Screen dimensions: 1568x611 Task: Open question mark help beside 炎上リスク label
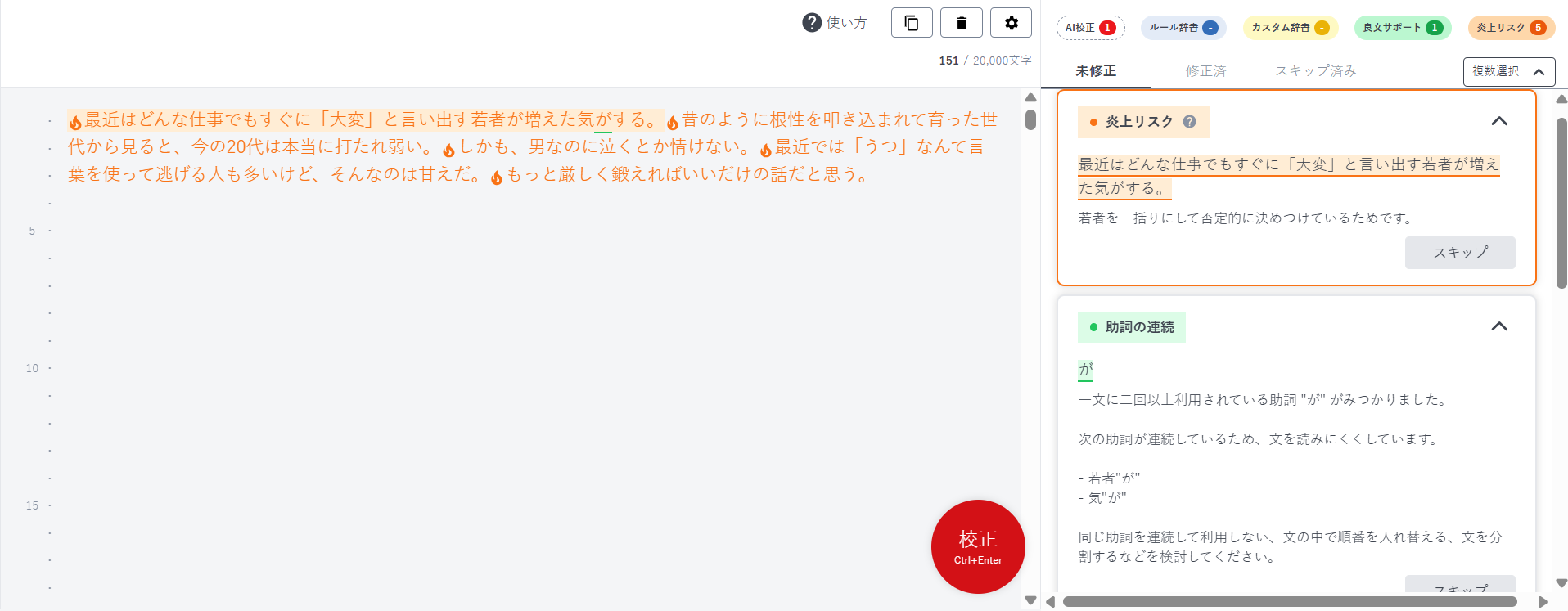pyautogui.click(x=1190, y=122)
